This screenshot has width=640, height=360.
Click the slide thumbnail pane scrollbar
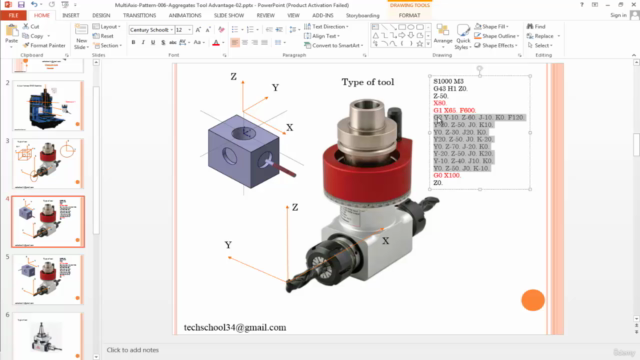coord(96,159)
